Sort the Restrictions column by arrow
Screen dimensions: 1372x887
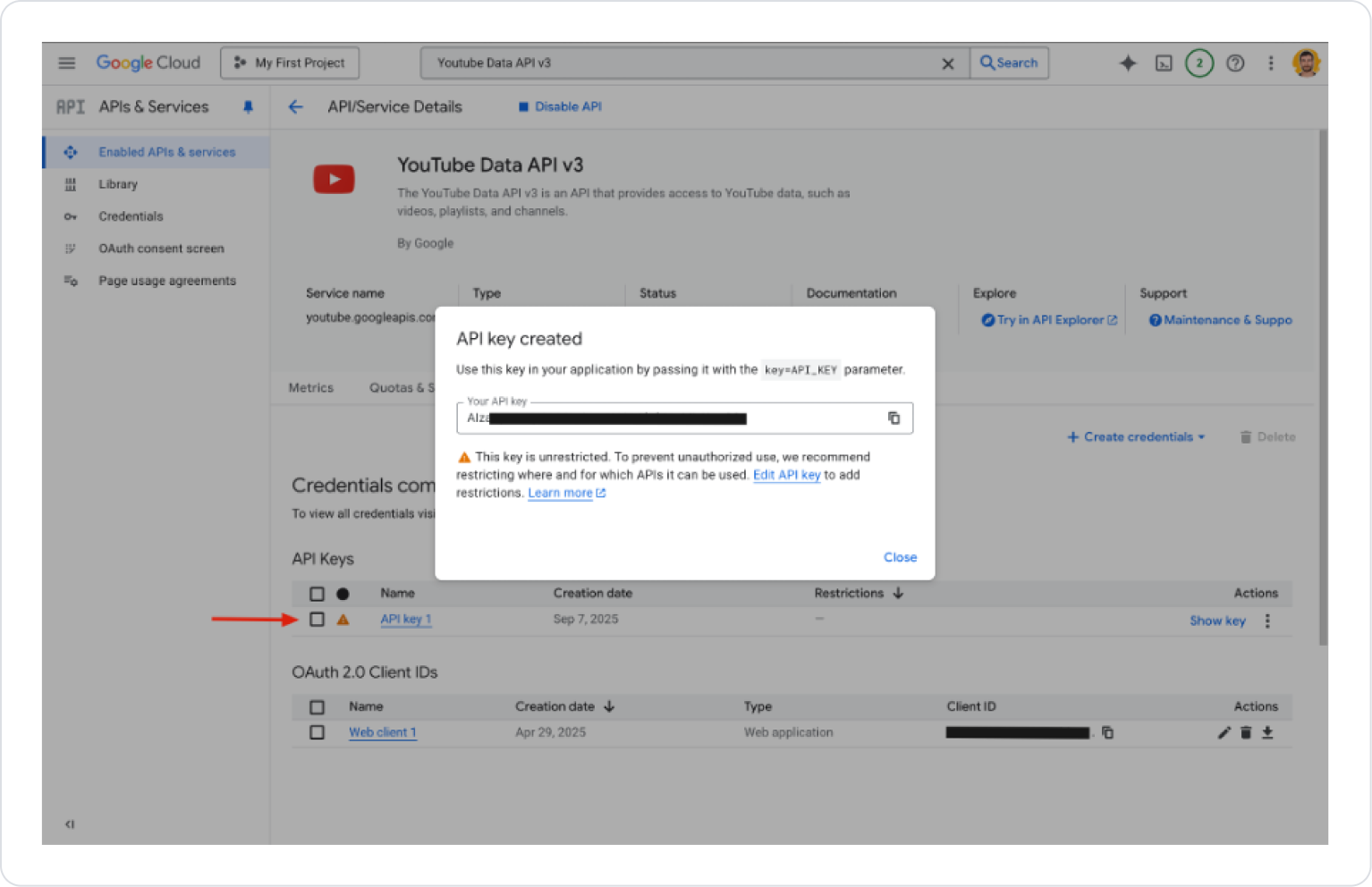[x=898, y=593]
